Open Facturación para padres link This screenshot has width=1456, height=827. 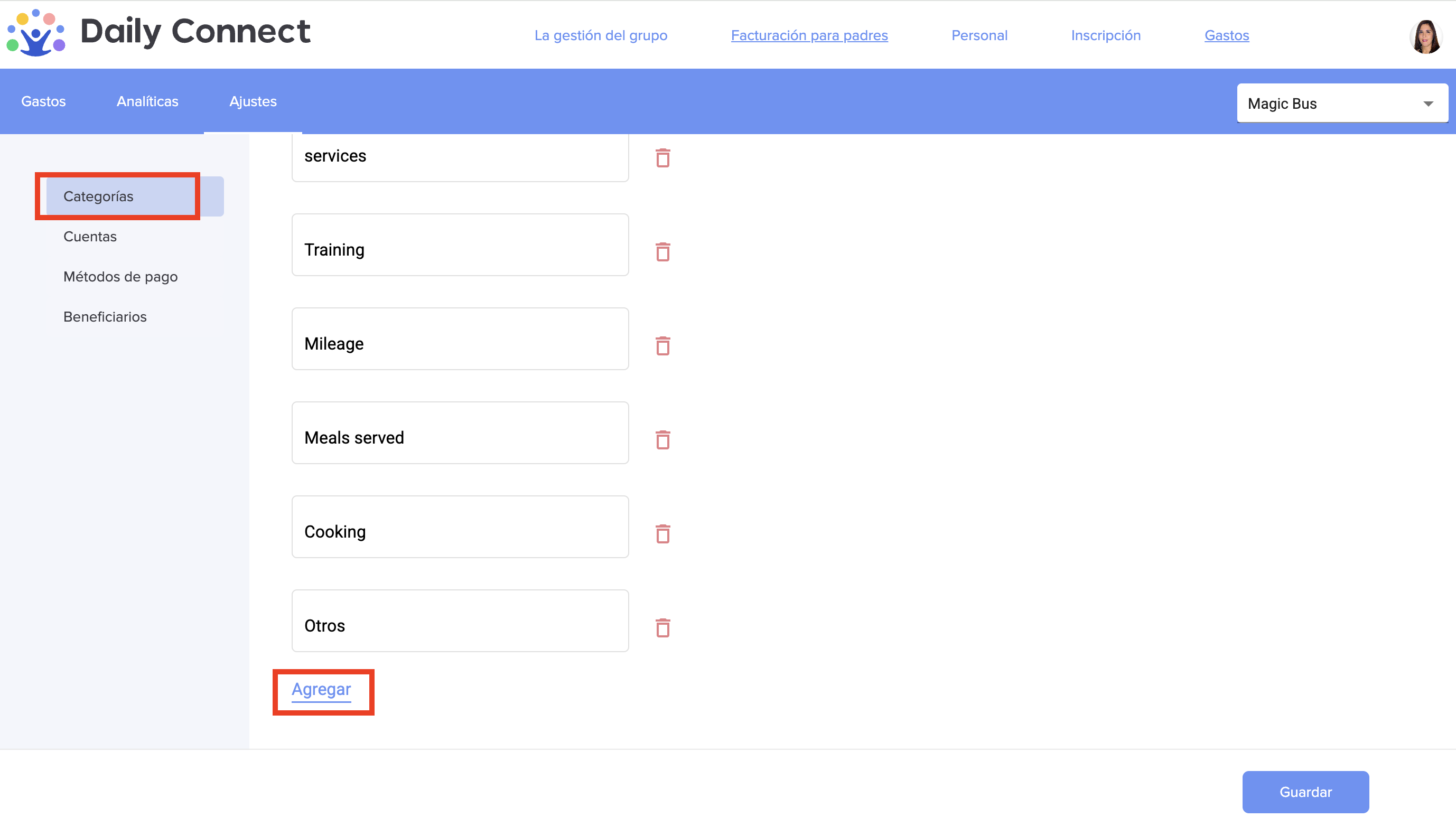point(809,35)
